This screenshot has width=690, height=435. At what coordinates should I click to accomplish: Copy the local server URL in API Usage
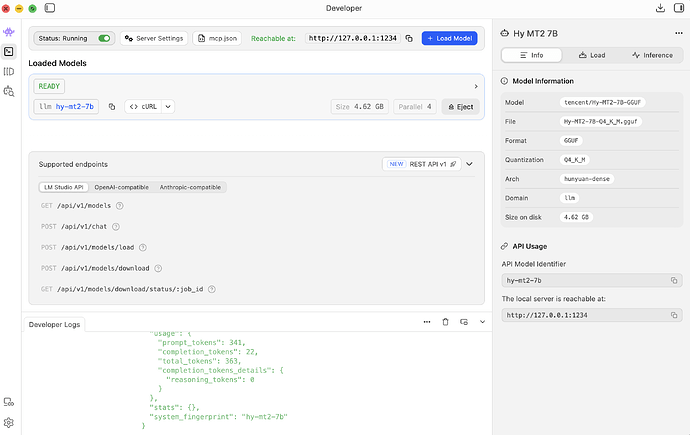pyautogui.click(x=674, y=315)
